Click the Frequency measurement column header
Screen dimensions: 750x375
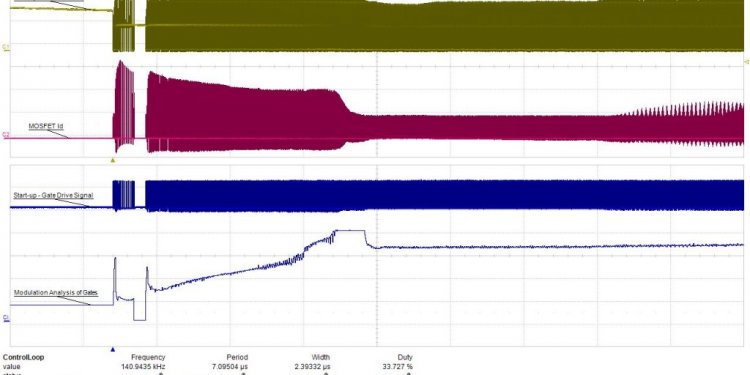pos(148,357)
